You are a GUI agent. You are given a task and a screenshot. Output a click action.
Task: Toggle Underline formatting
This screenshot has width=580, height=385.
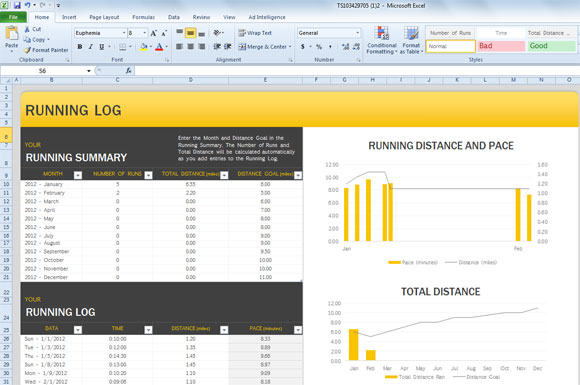(x=101, y=47)
